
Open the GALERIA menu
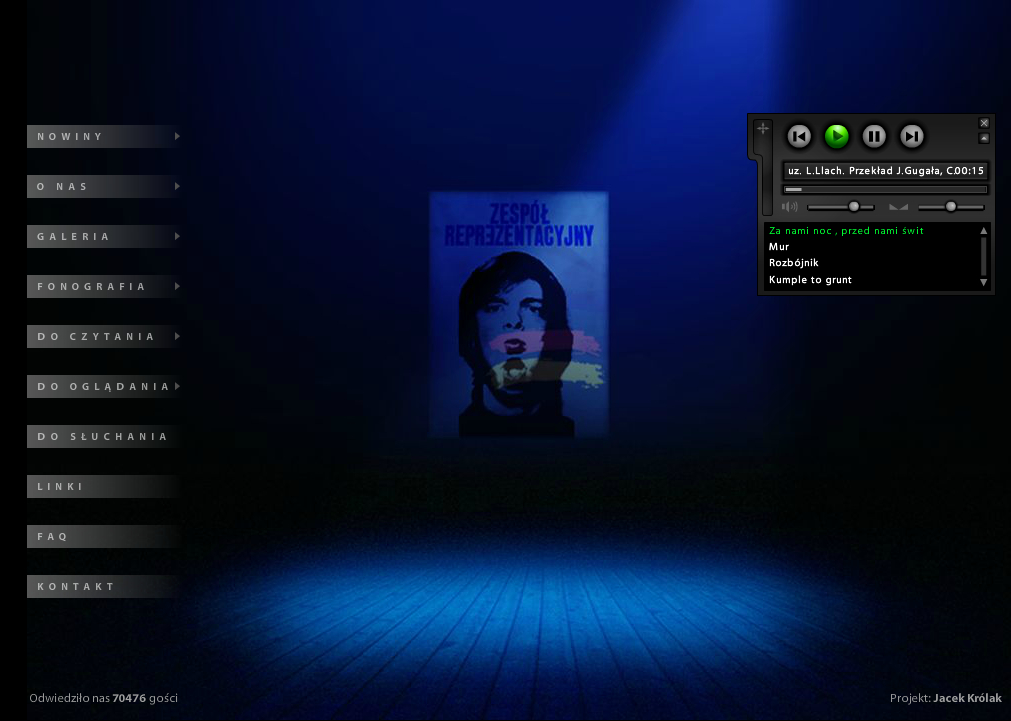(x=103, y=237)
